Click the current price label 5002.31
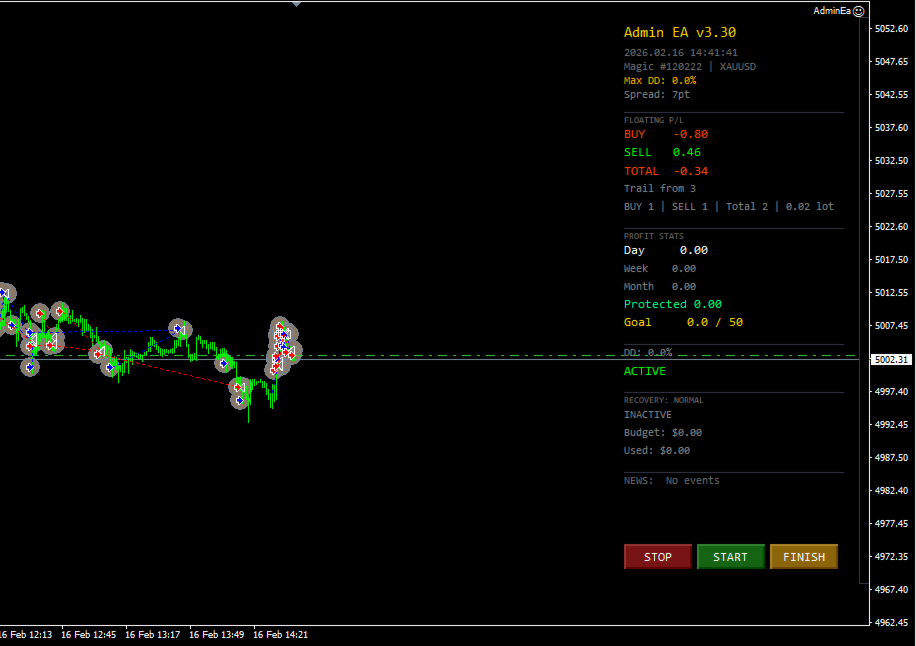The height and width of the screenshot is (646, 916). click(891, 360)
